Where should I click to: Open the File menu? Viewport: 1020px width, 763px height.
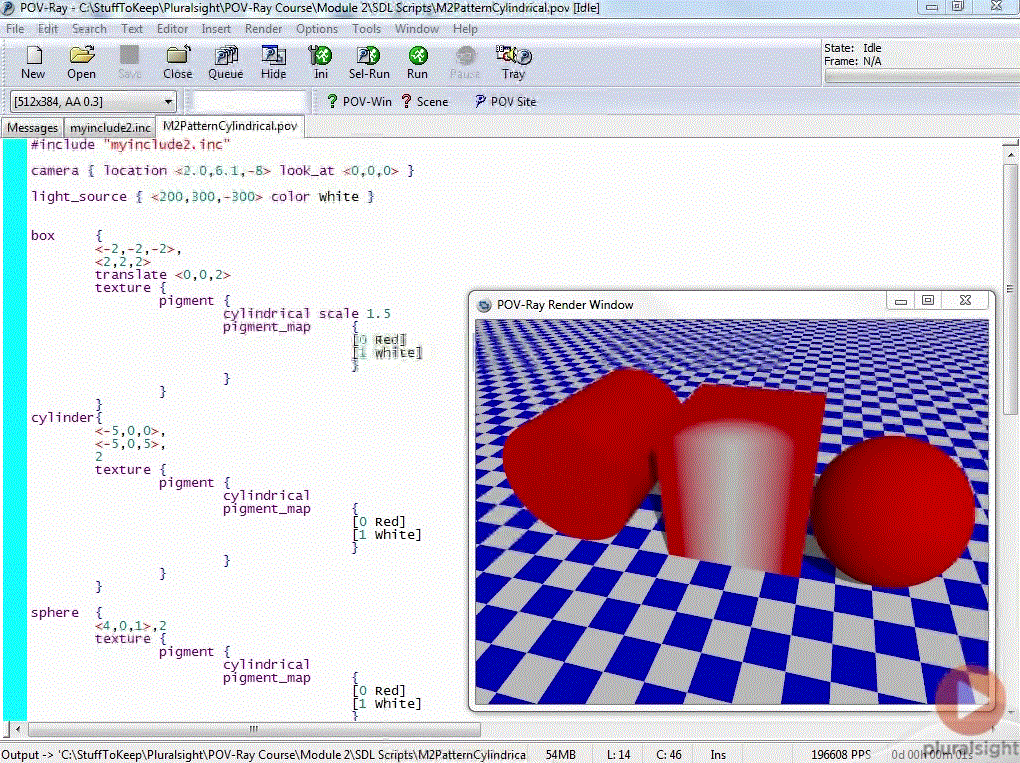(x=15, y=29)
